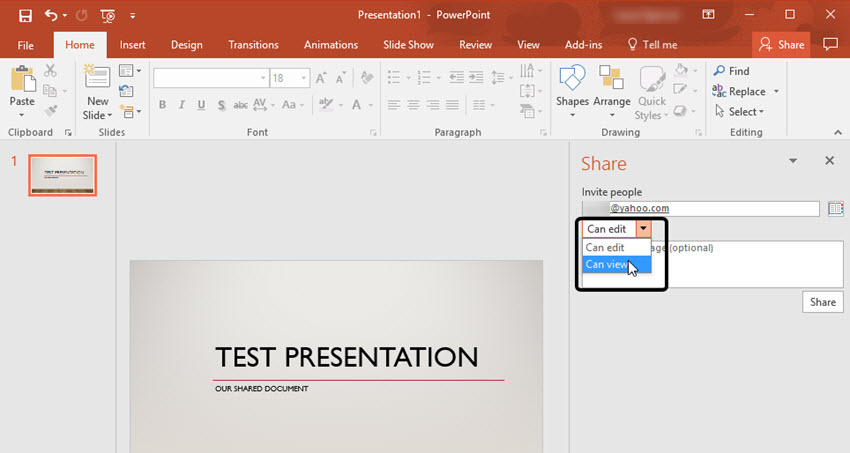The width and height of the screenshot is (850, 453).
Task: Toggle text Shadow formatting
Action: click(x=221, y=105)
